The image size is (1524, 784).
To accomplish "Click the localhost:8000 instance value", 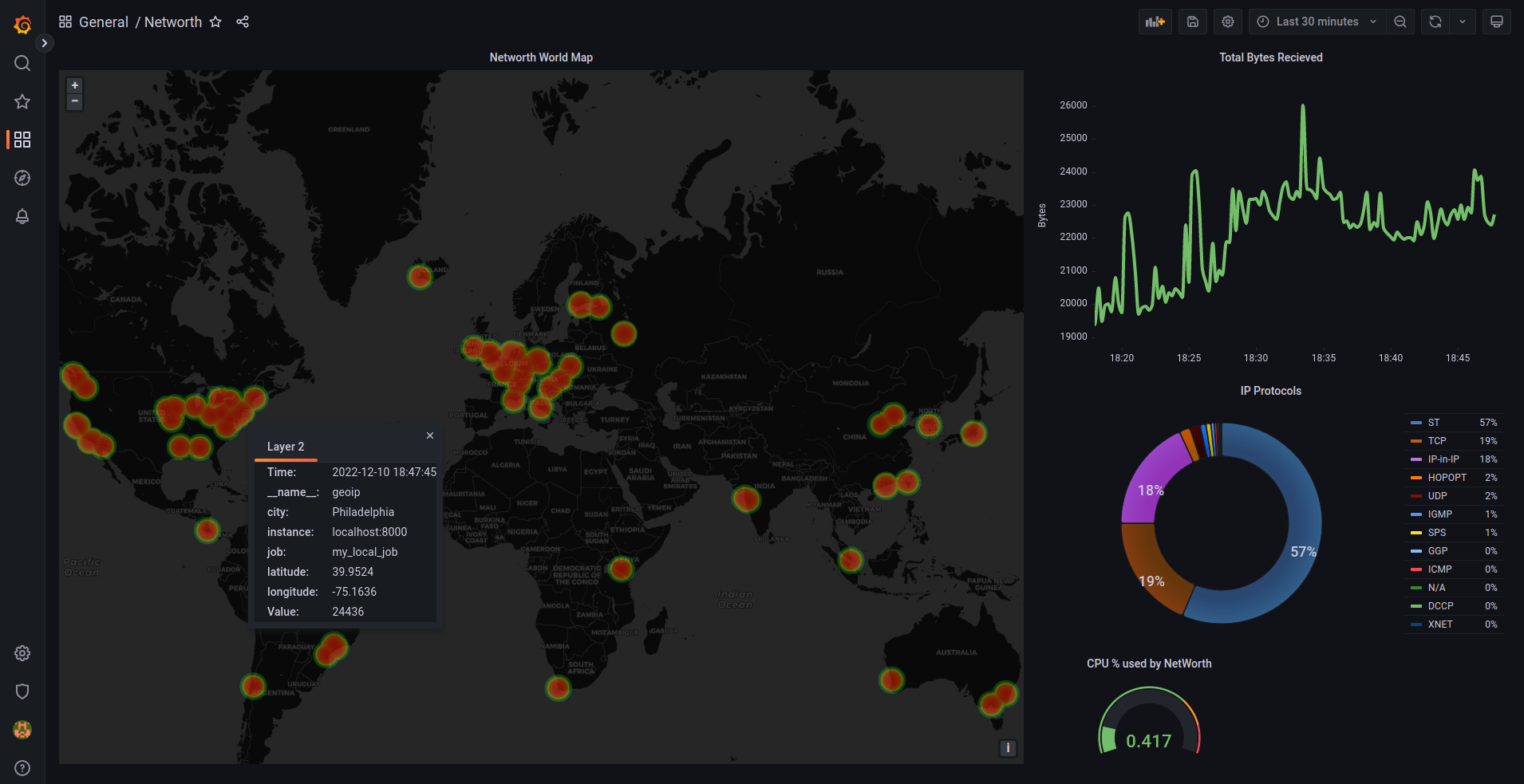I will (369, 532).
